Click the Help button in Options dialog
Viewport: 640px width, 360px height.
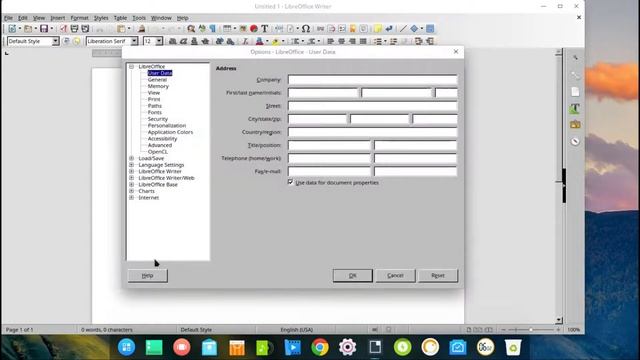point(147,276)
